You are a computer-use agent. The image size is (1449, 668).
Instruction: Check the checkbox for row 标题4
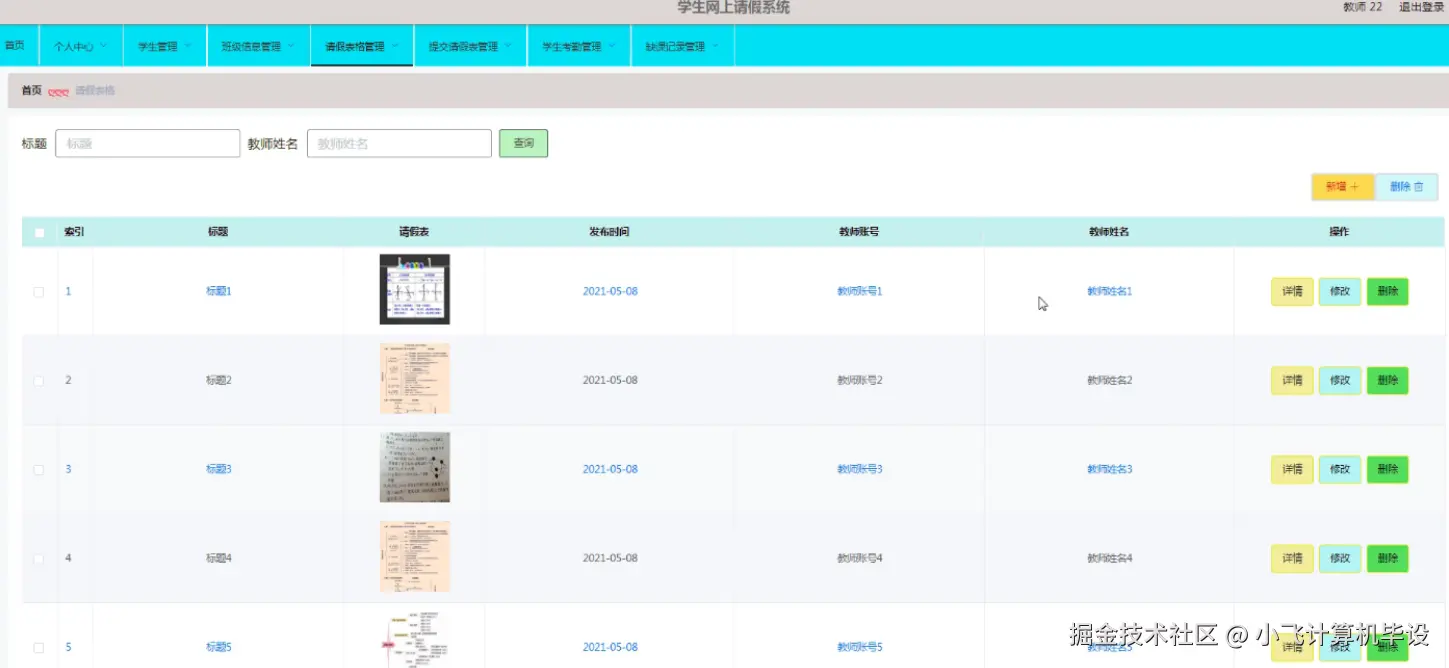[39, 559]
